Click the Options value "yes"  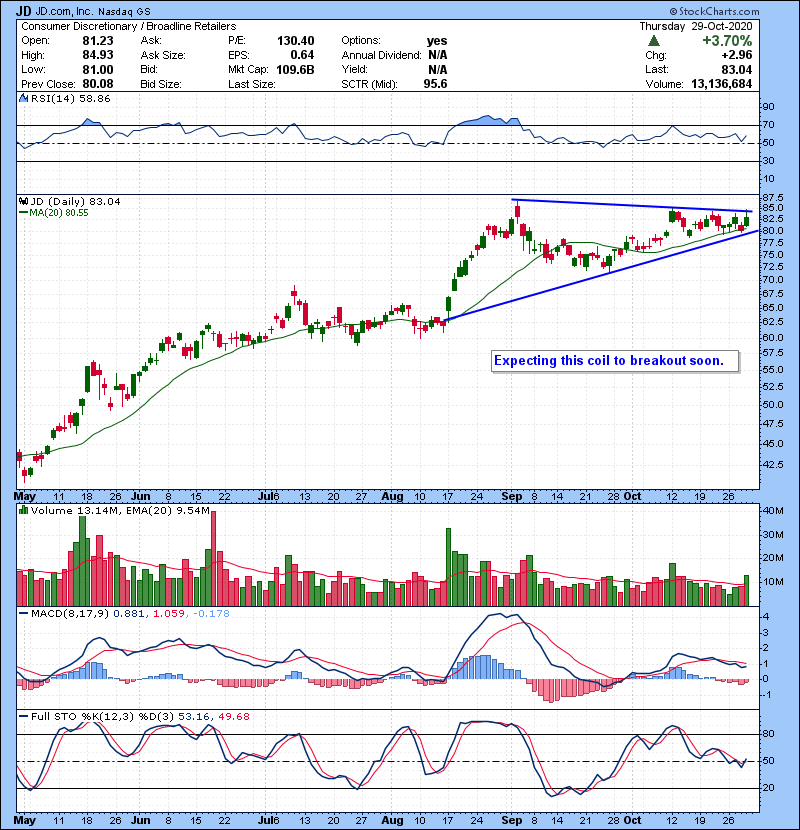pyautogui.click(x=437, y=41)
